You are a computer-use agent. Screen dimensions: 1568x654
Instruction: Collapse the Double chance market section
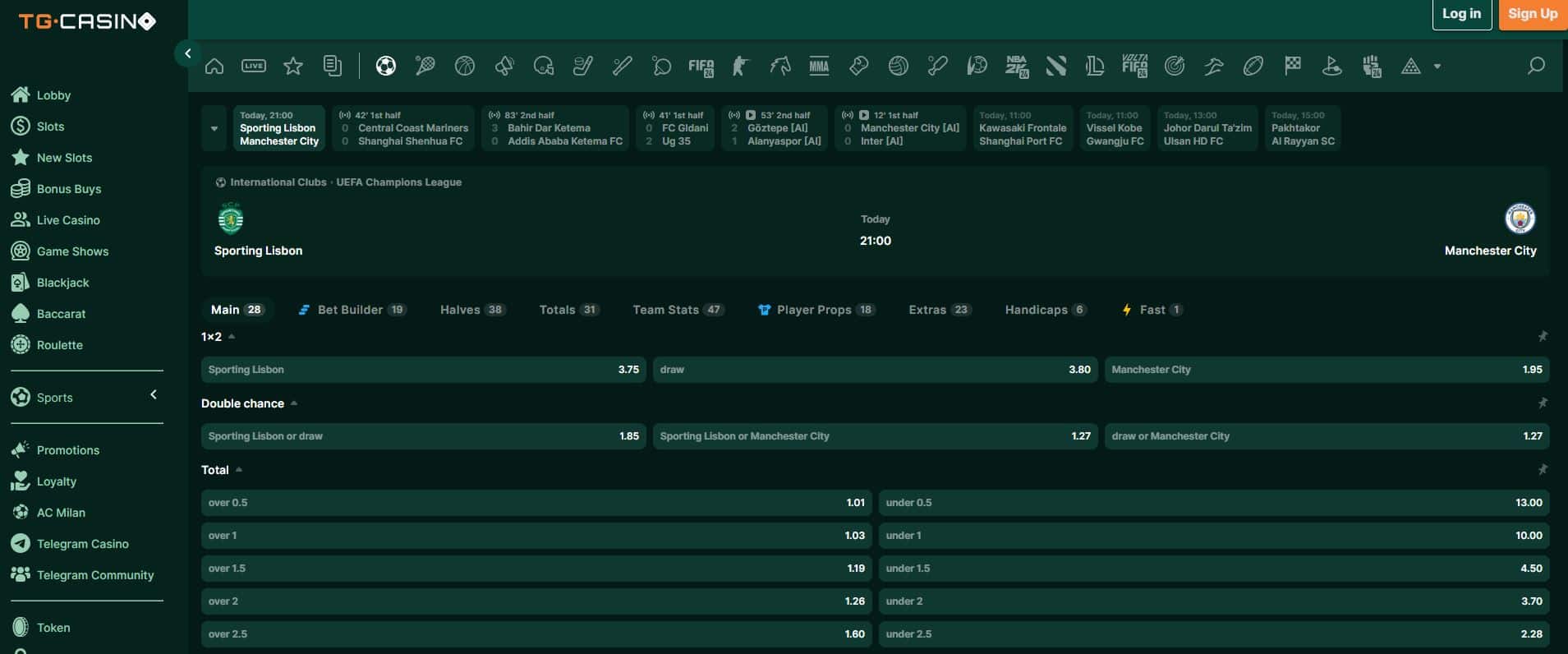[294, 403]
